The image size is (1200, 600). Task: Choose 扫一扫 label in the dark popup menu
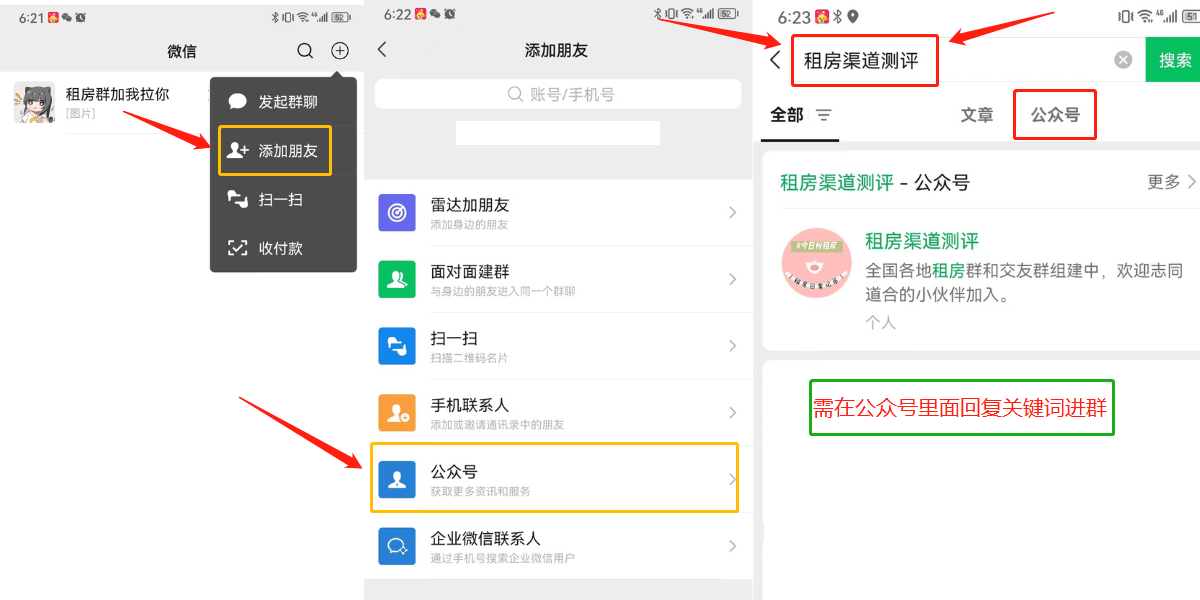click(281, 200)
